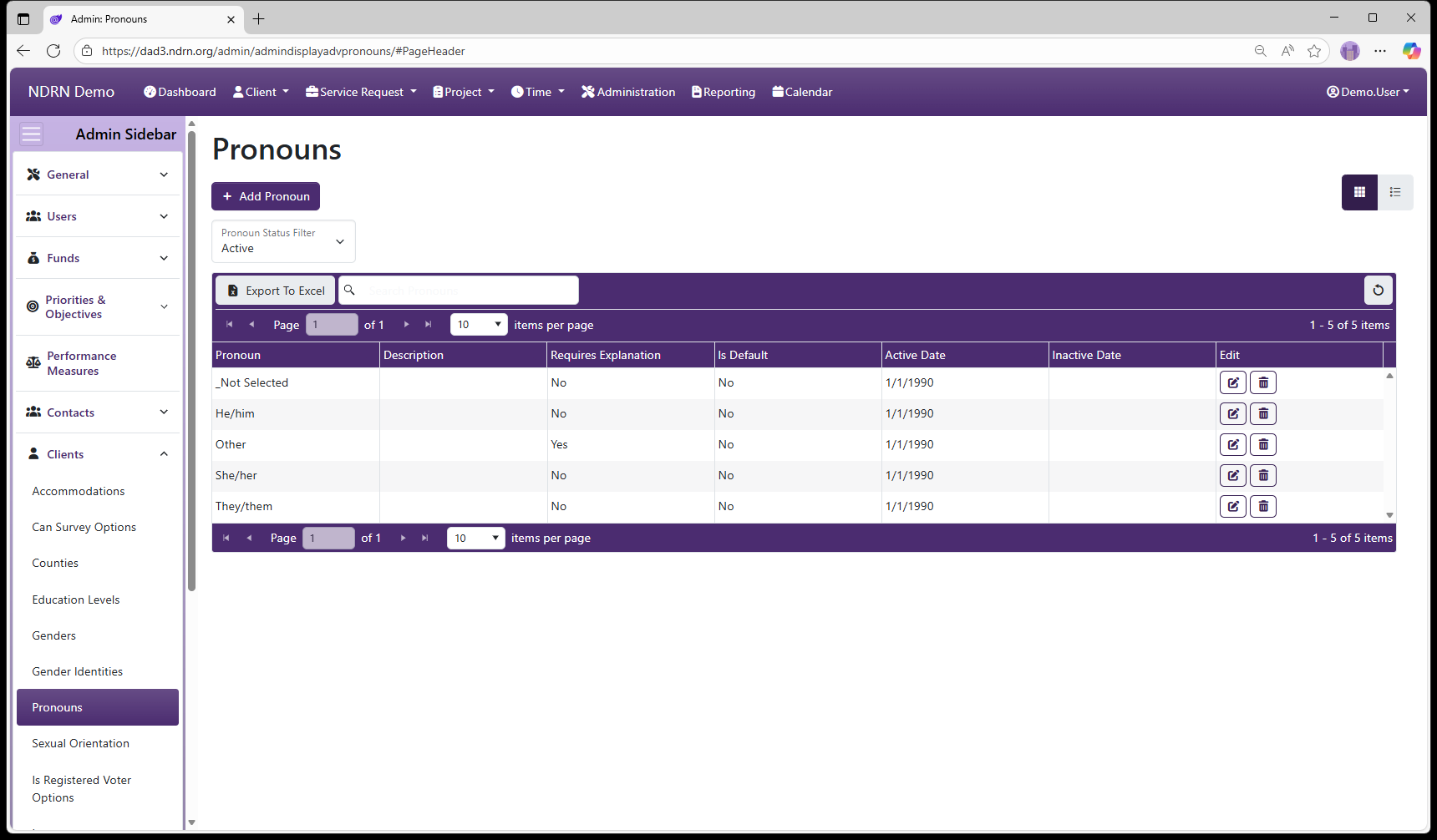Open Reporting from the nav bar
Image resolution: width=1437 pixels, height=840 pixels.
click(x=724, y=92)
